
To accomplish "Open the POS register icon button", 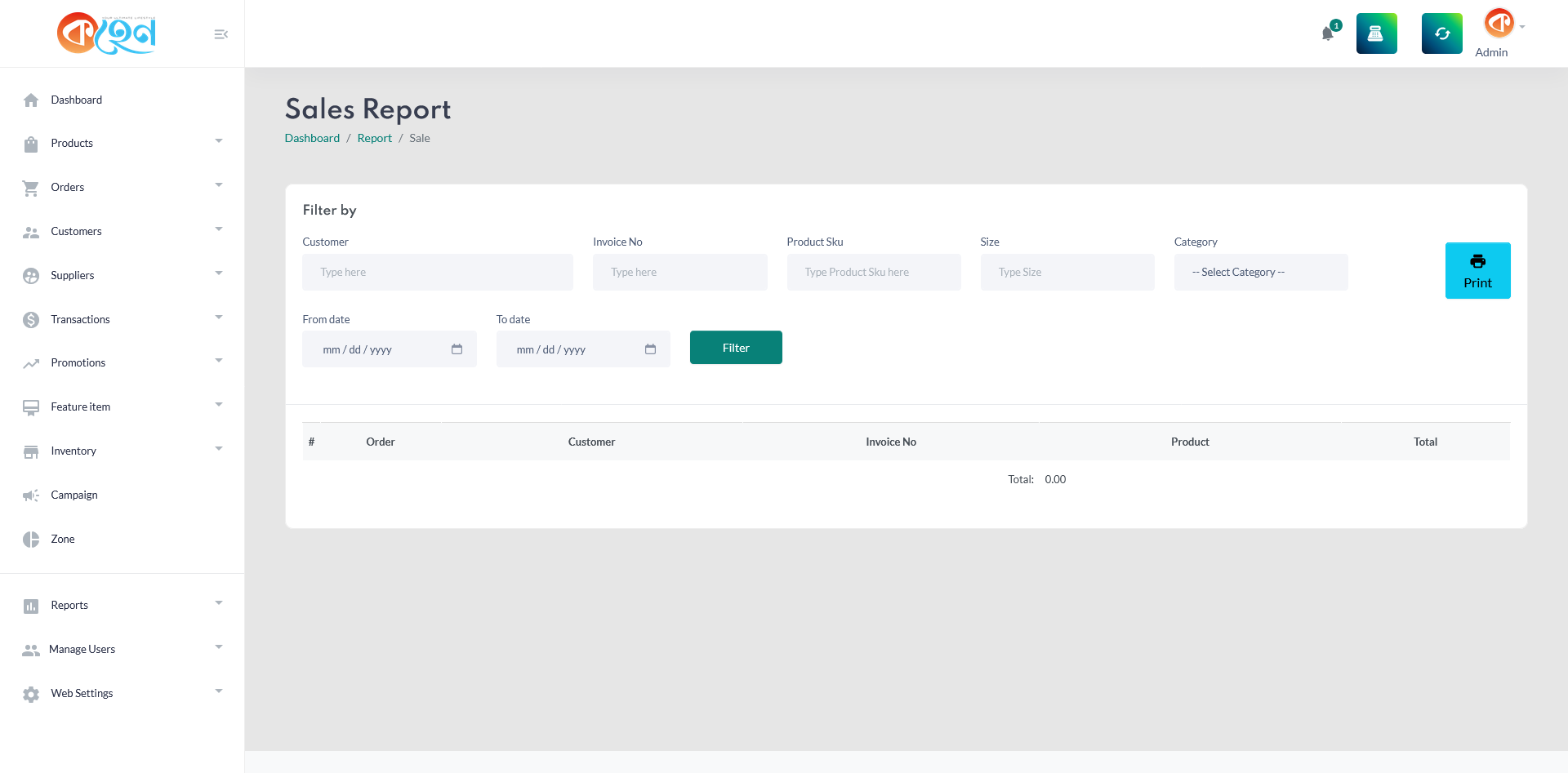I will (1376, 33).
